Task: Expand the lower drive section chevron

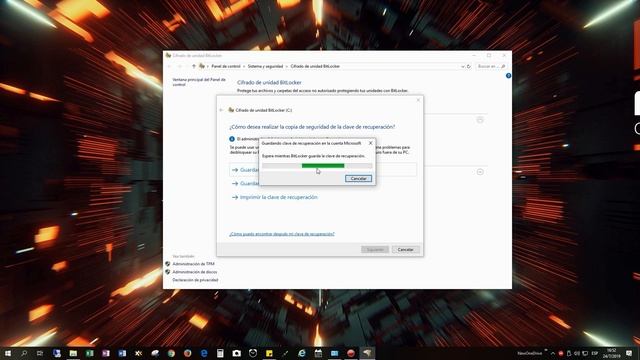Action: pyautogui.click(x=480, y=172)
